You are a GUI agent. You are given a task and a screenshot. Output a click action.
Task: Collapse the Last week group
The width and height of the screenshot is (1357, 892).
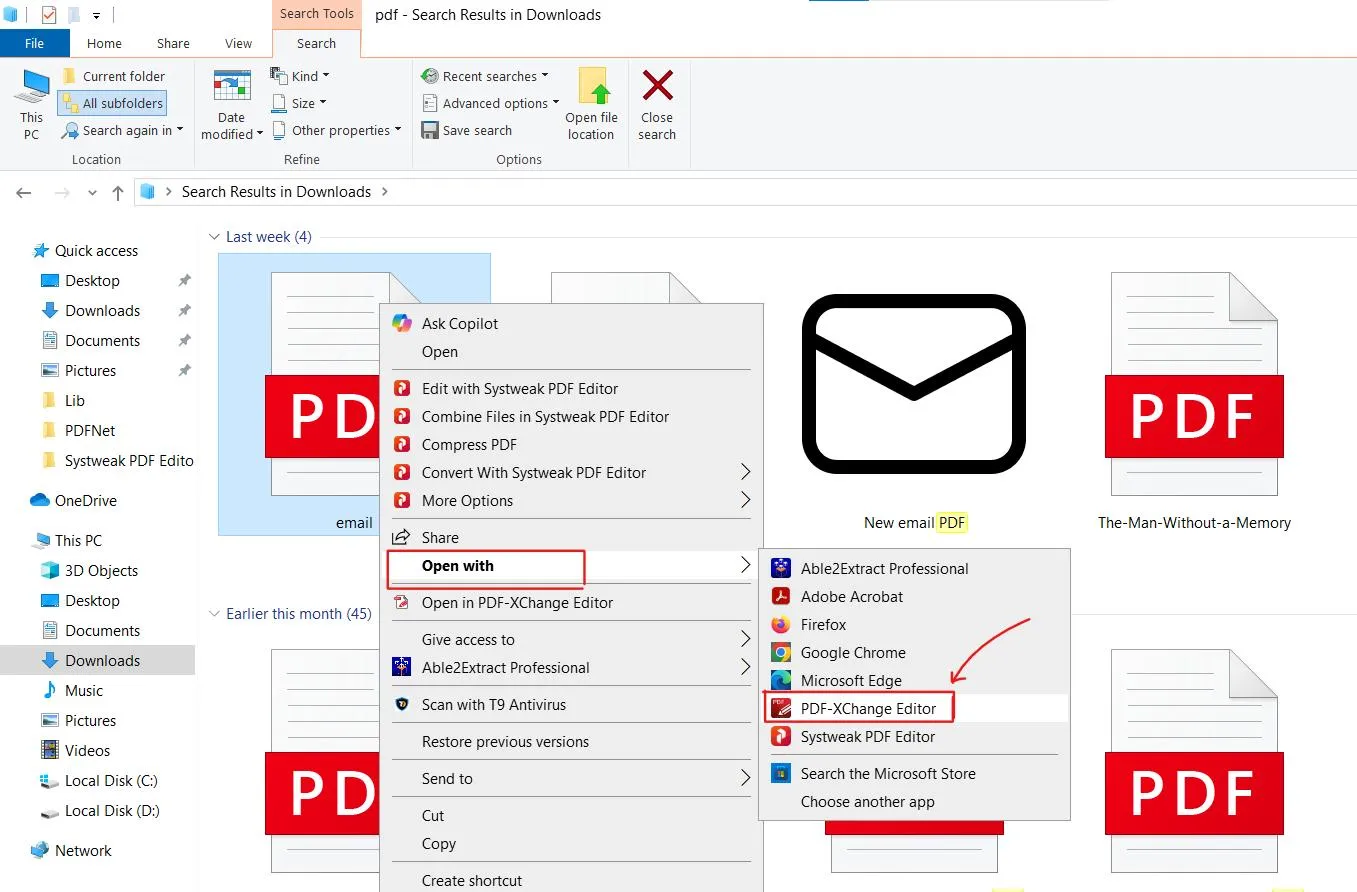(214, 237)
